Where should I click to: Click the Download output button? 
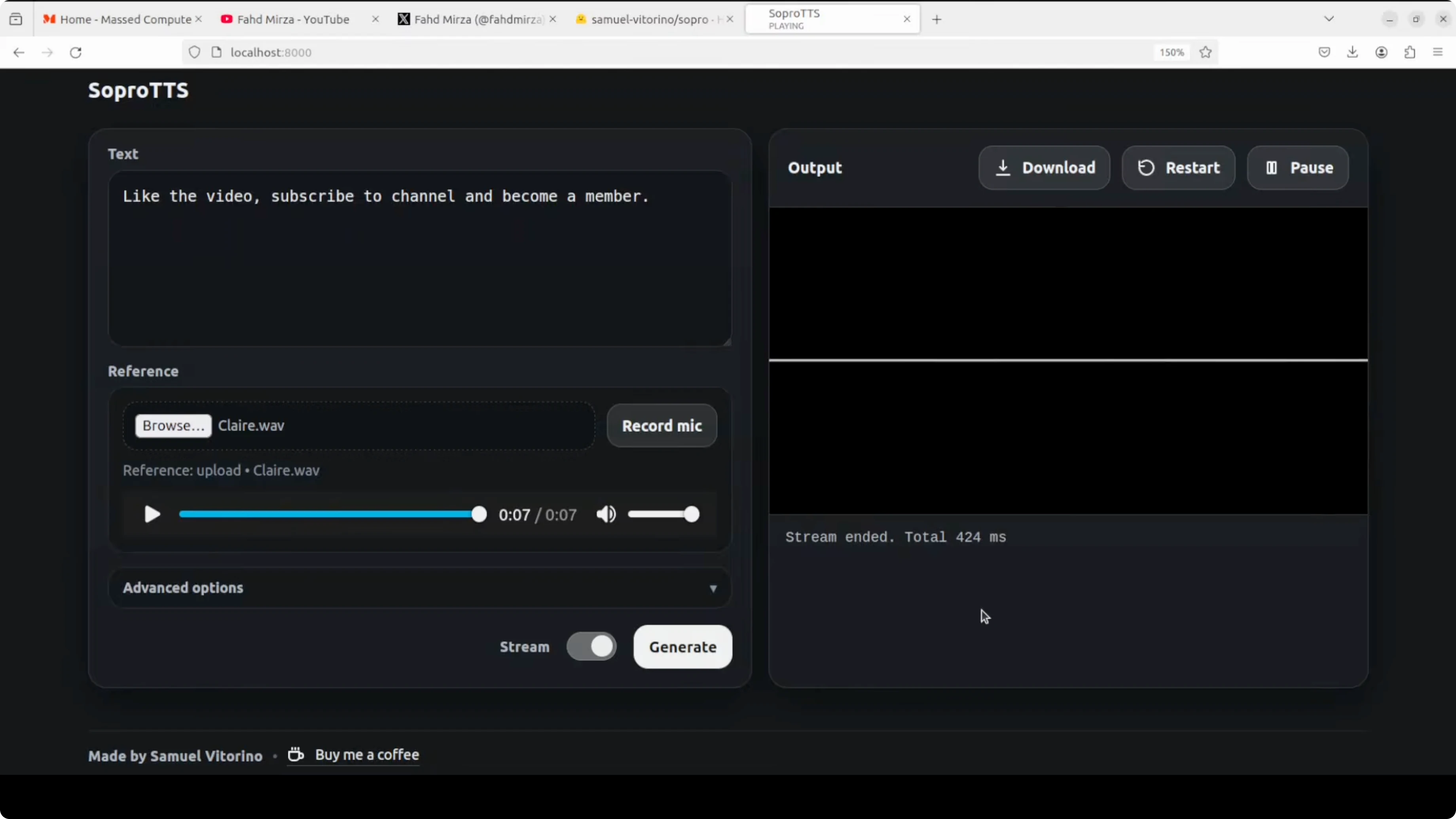click(x=1044, y=168)
